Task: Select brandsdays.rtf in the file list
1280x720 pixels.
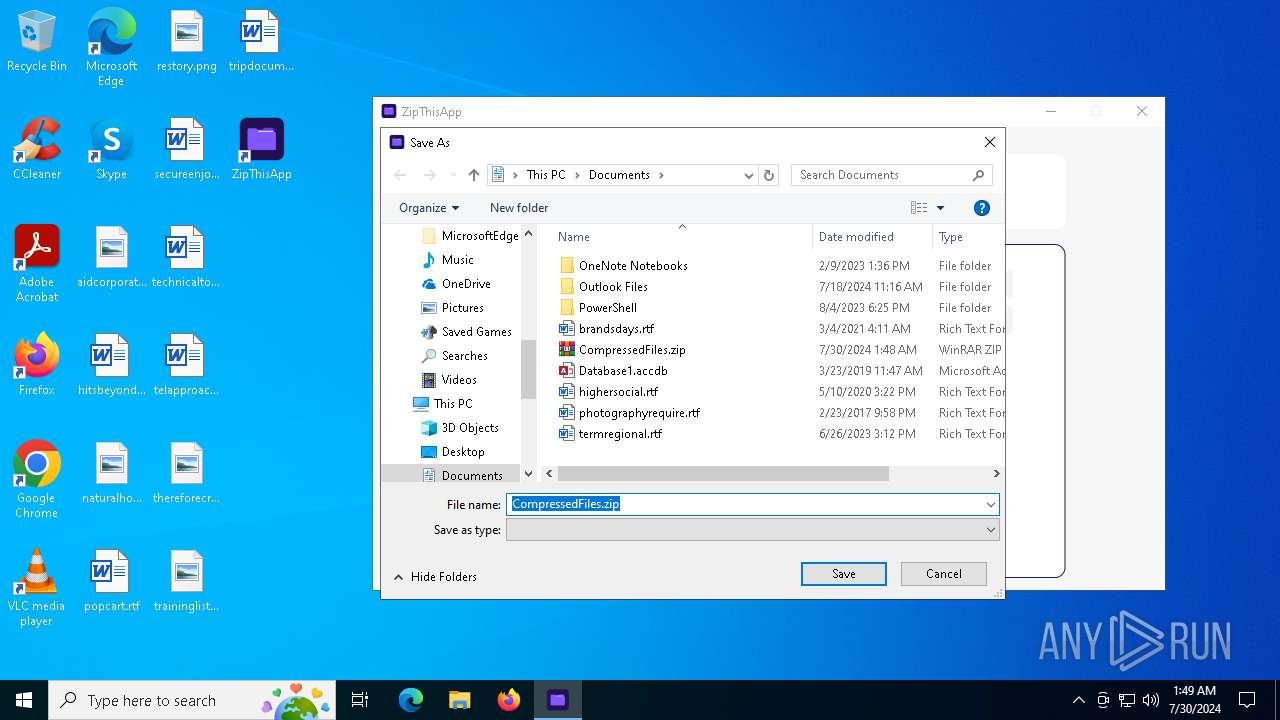Action: [616, 329]
